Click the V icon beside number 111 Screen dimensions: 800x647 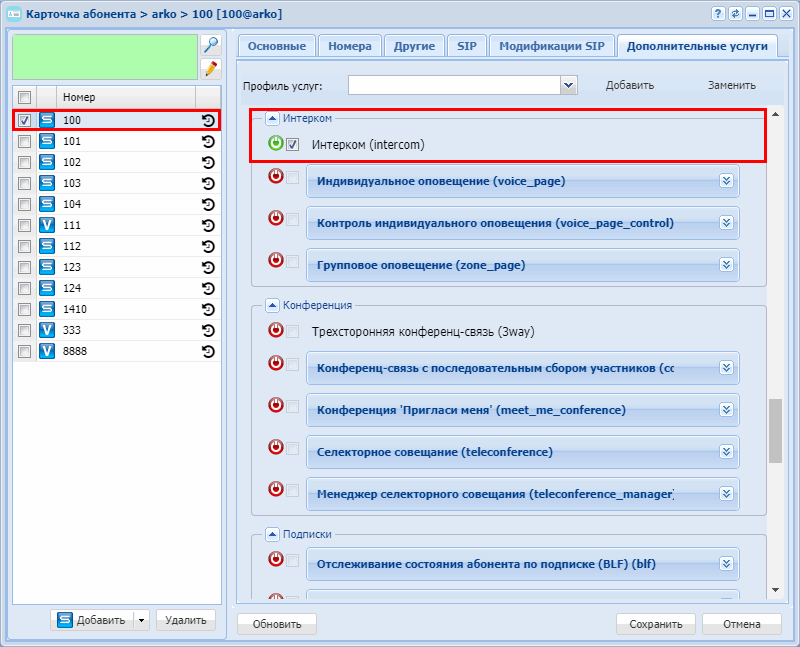pyautogui.click(x=46, y=225)
